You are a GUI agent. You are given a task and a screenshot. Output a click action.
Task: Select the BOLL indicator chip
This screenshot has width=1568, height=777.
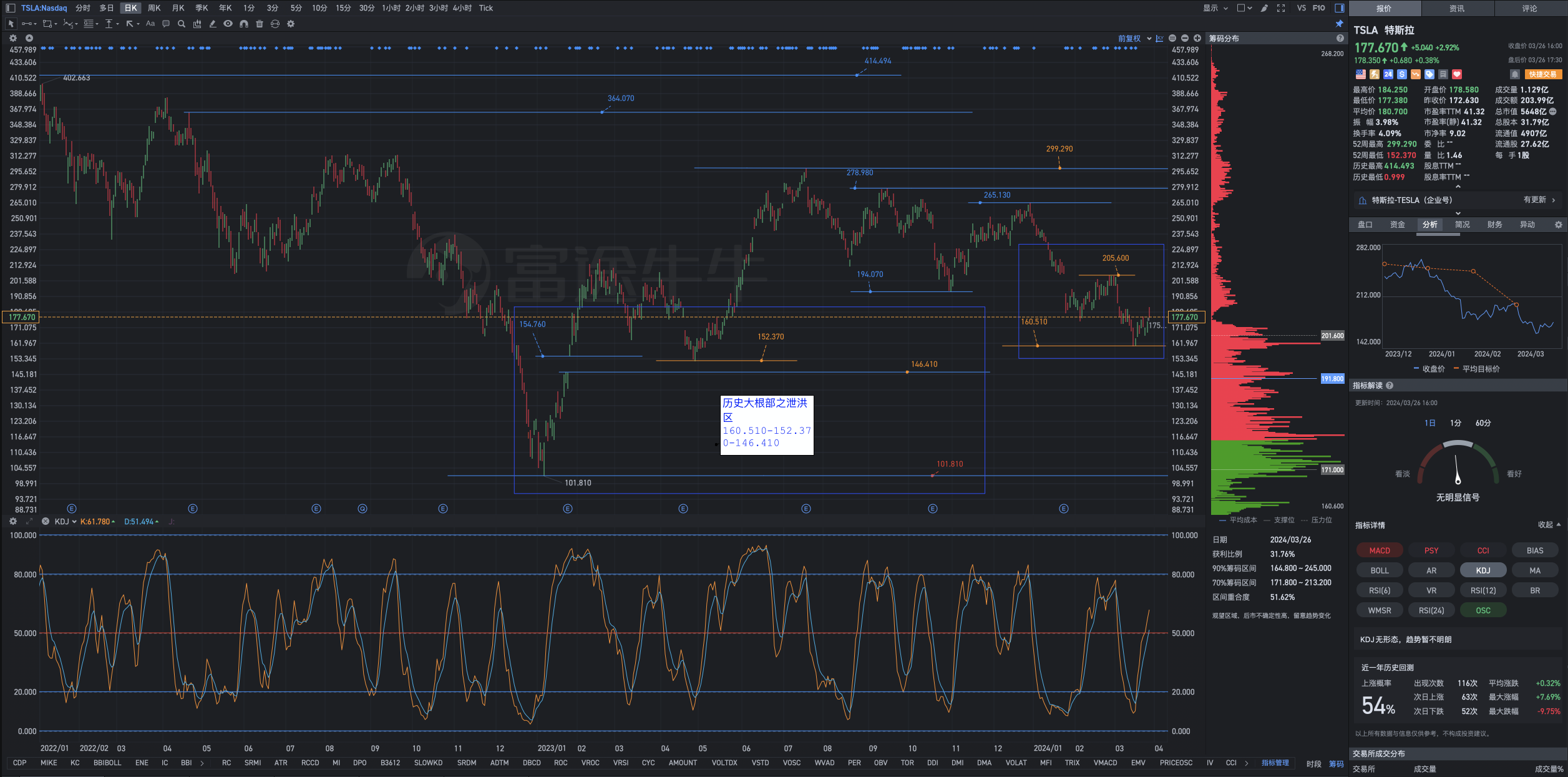(1380, 570)
